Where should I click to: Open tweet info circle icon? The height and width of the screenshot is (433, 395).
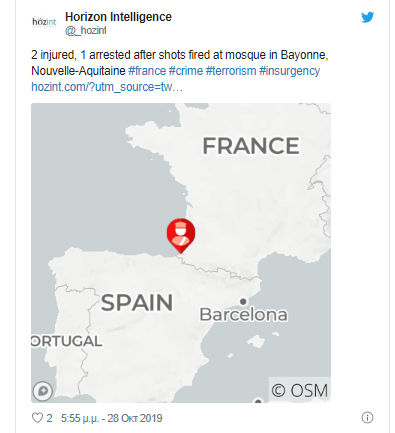(367, 417)
